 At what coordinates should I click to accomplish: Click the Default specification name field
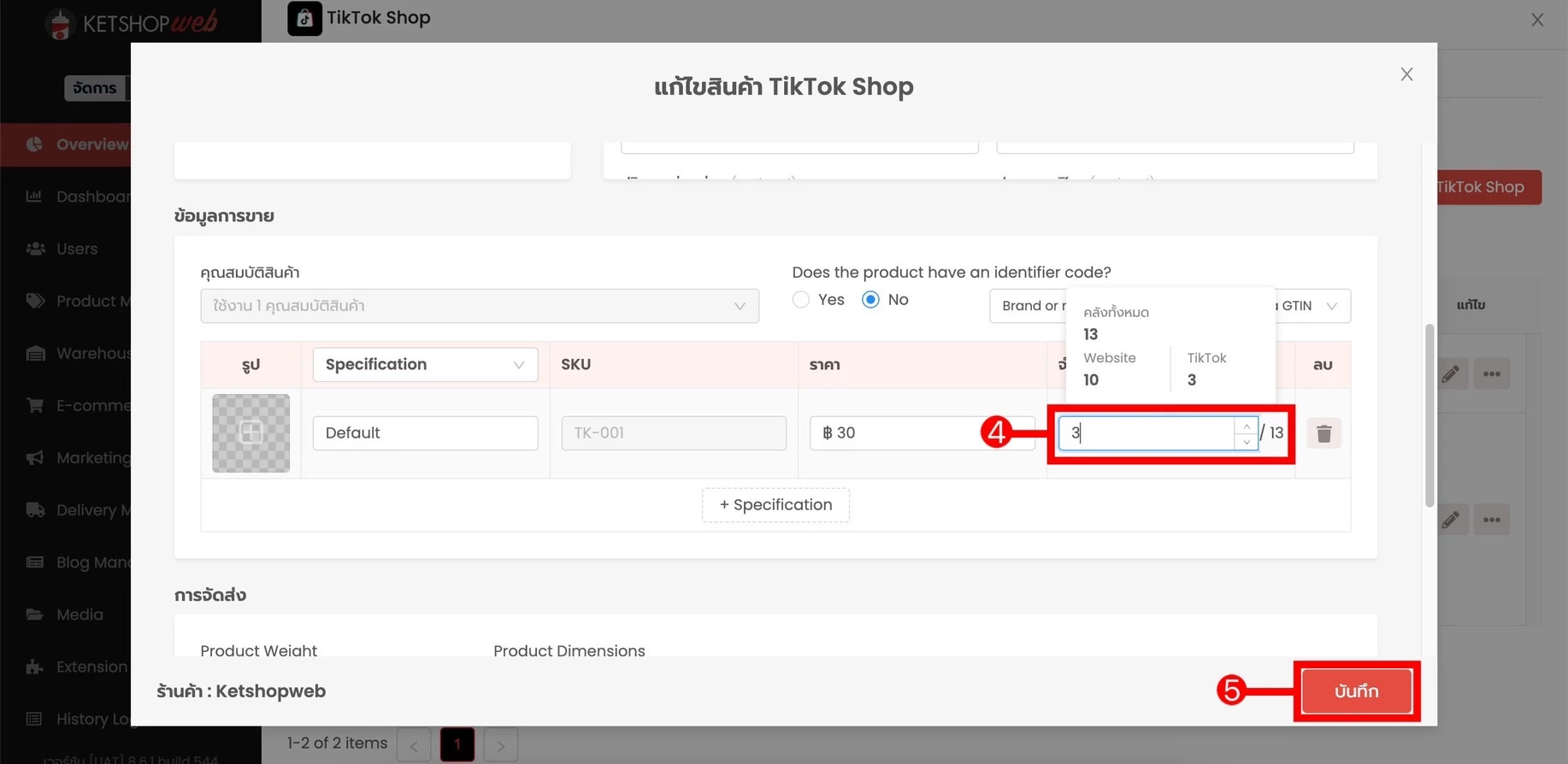tap(425, 433)
